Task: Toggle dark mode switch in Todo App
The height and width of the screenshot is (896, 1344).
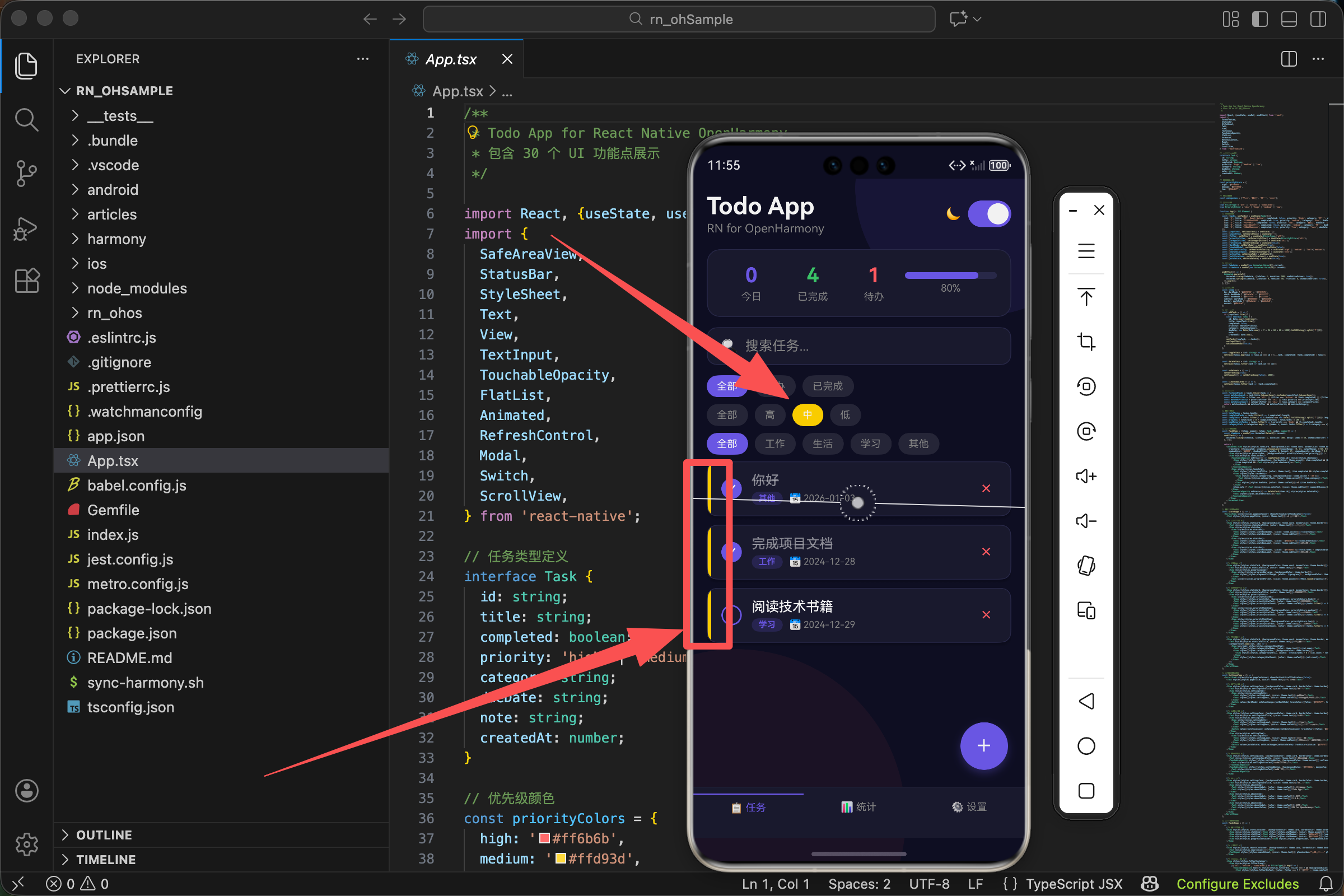Action: 989,214
